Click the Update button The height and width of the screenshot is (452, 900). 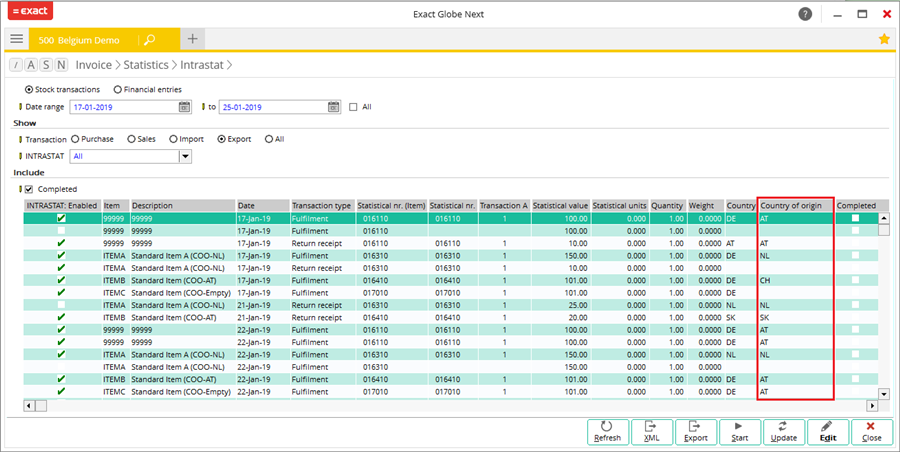coord(783,432)
